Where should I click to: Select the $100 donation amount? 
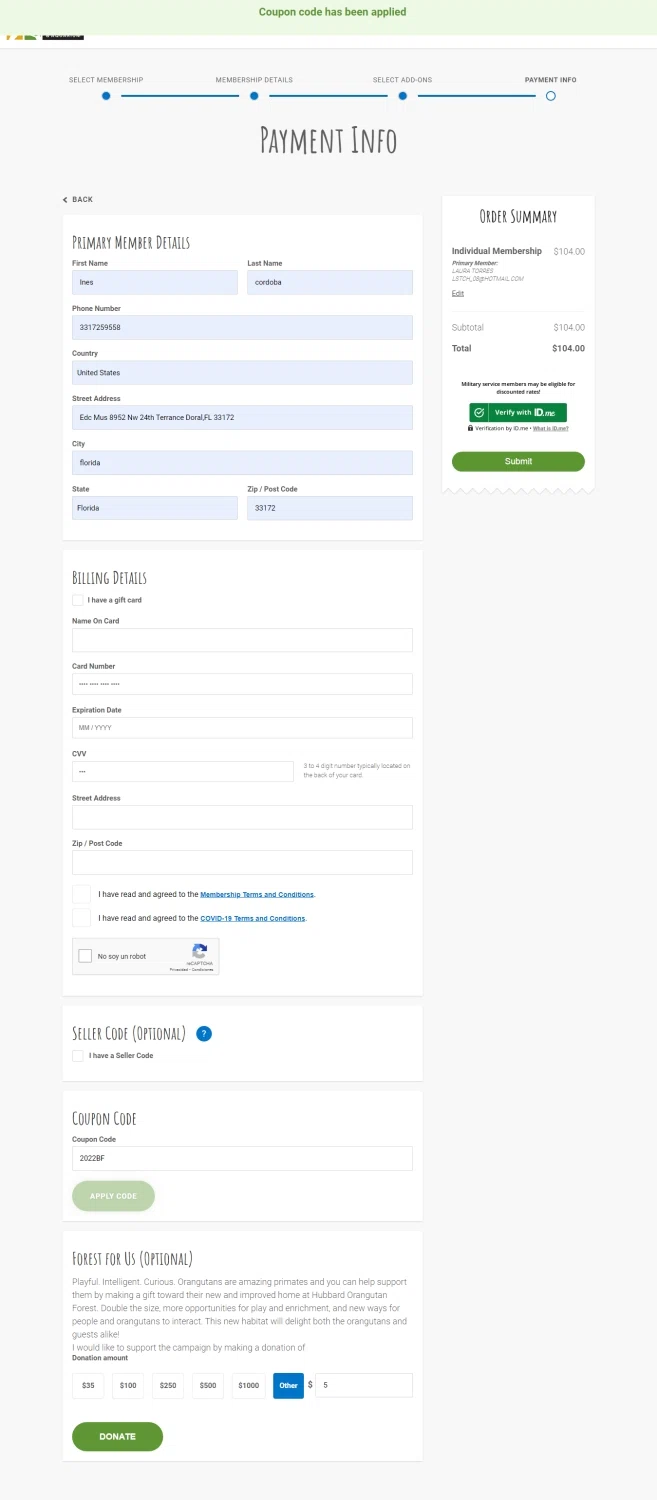click(128, 1385)
